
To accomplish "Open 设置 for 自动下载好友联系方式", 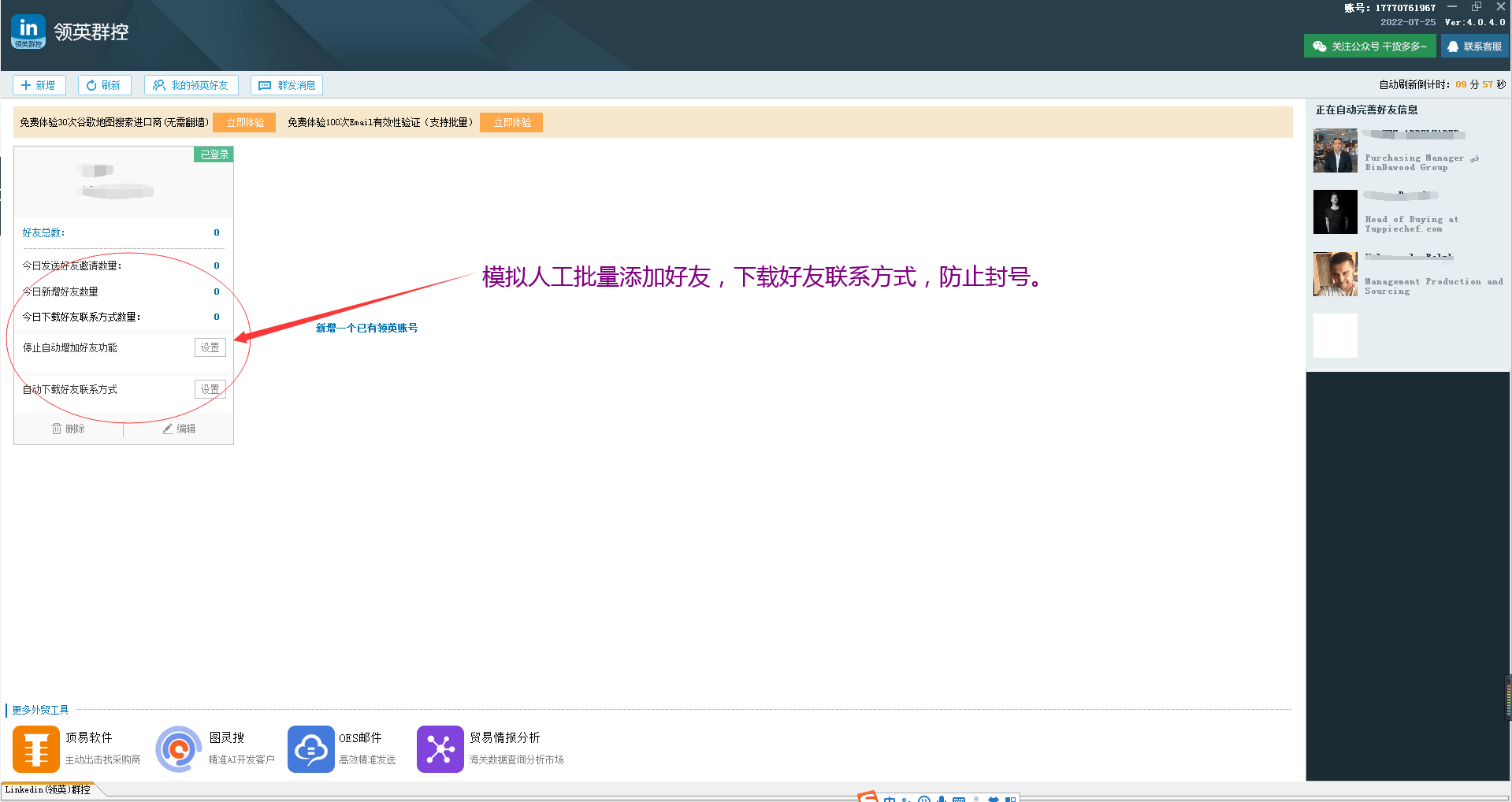I will click(210, 388).
